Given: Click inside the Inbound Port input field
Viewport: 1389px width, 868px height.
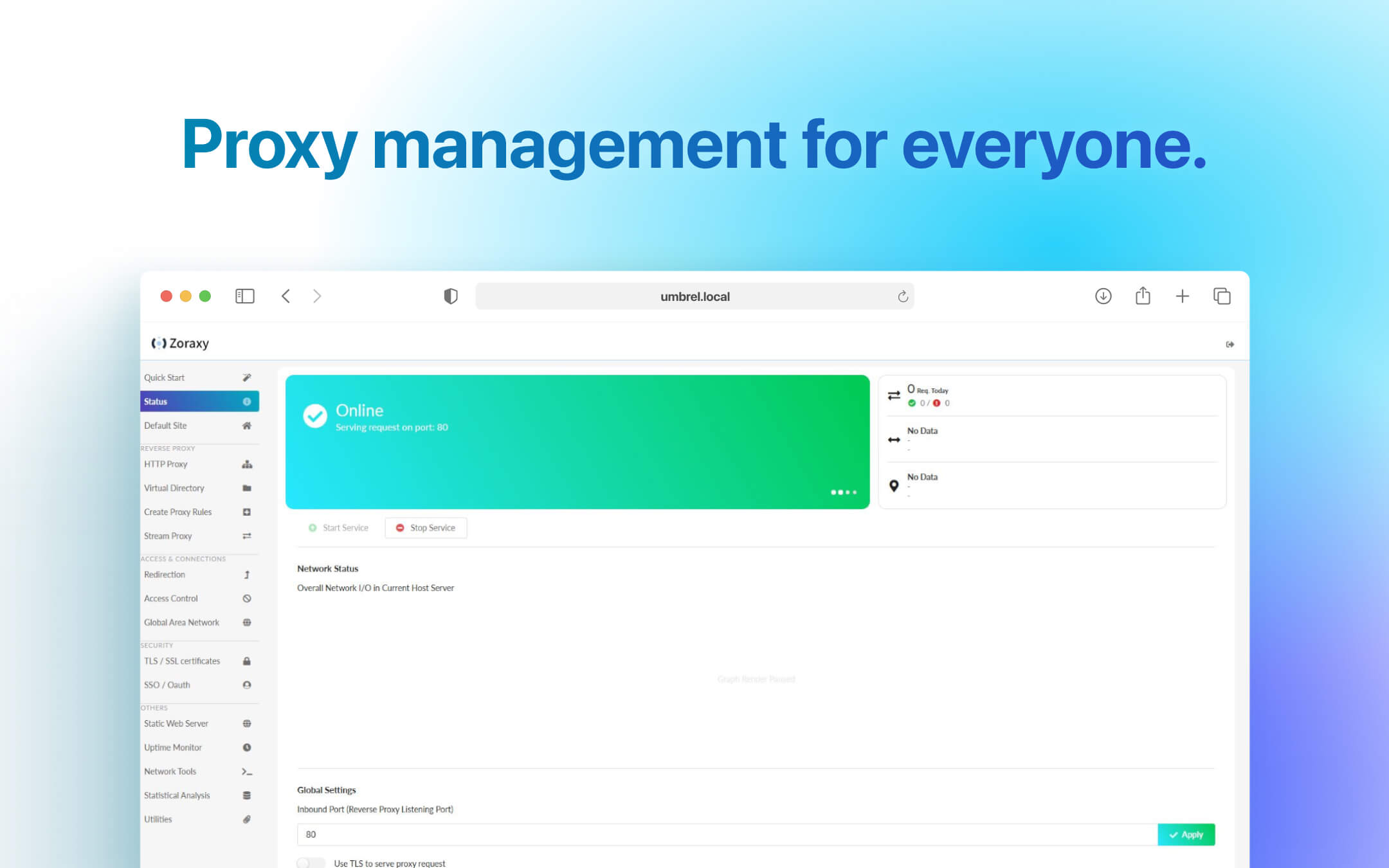Looking at the screenshot, I should pyautogui.click(x=579, y=834).
